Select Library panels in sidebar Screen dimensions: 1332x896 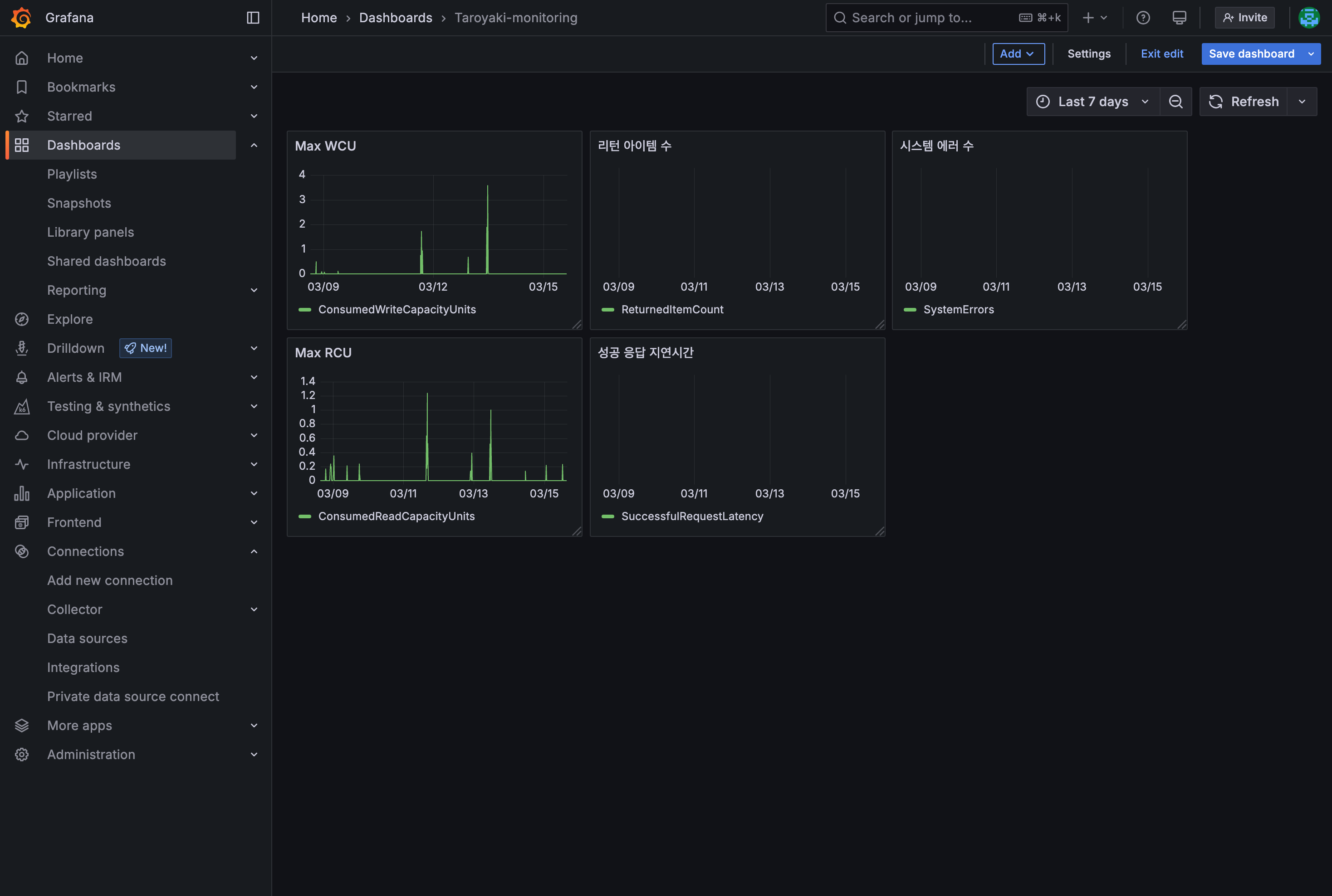90,232
